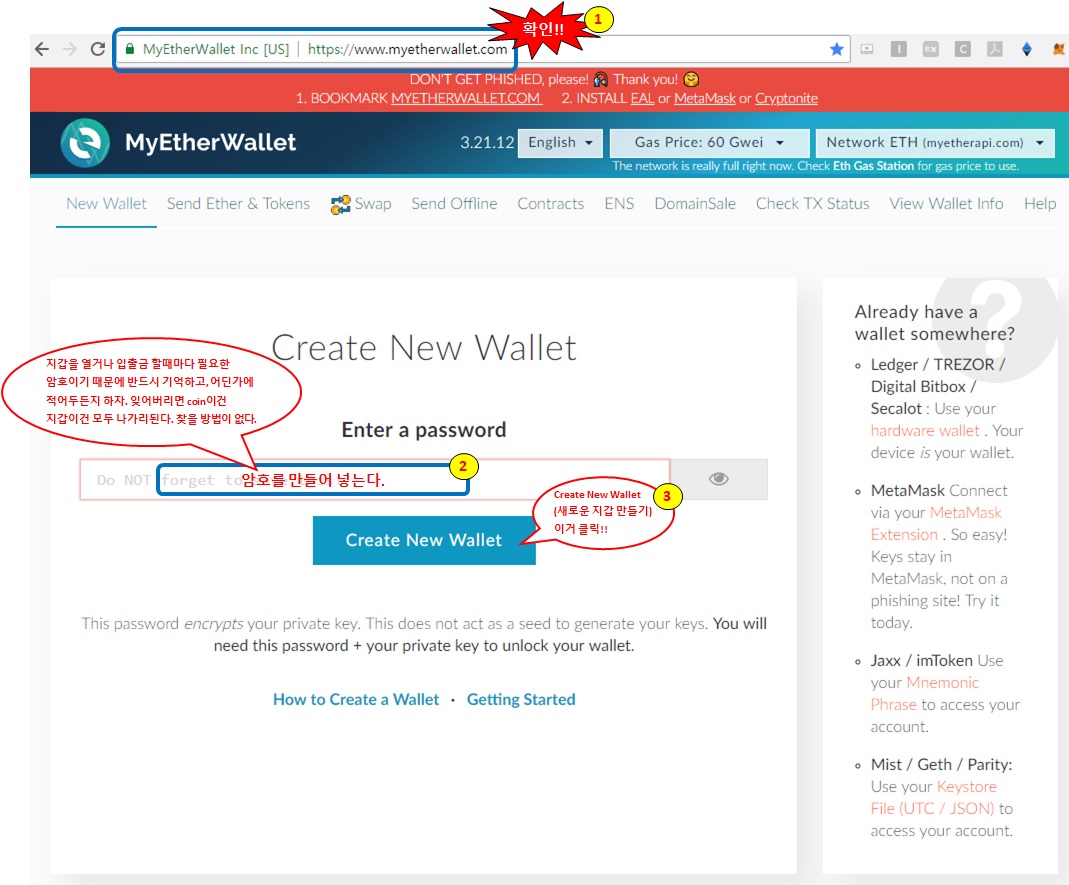Click the password input field
Image resolution: width=1069 pixels, height=885 pixels.
375,479
